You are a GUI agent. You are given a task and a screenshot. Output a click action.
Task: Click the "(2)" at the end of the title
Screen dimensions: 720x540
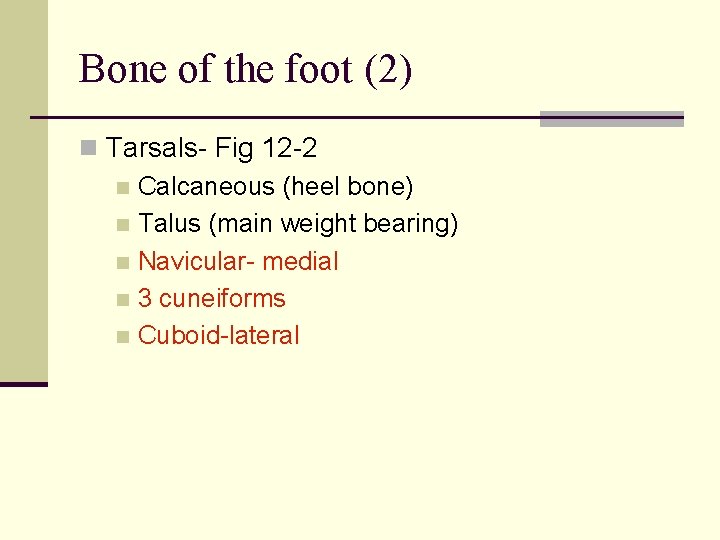[x=388, y=70]
